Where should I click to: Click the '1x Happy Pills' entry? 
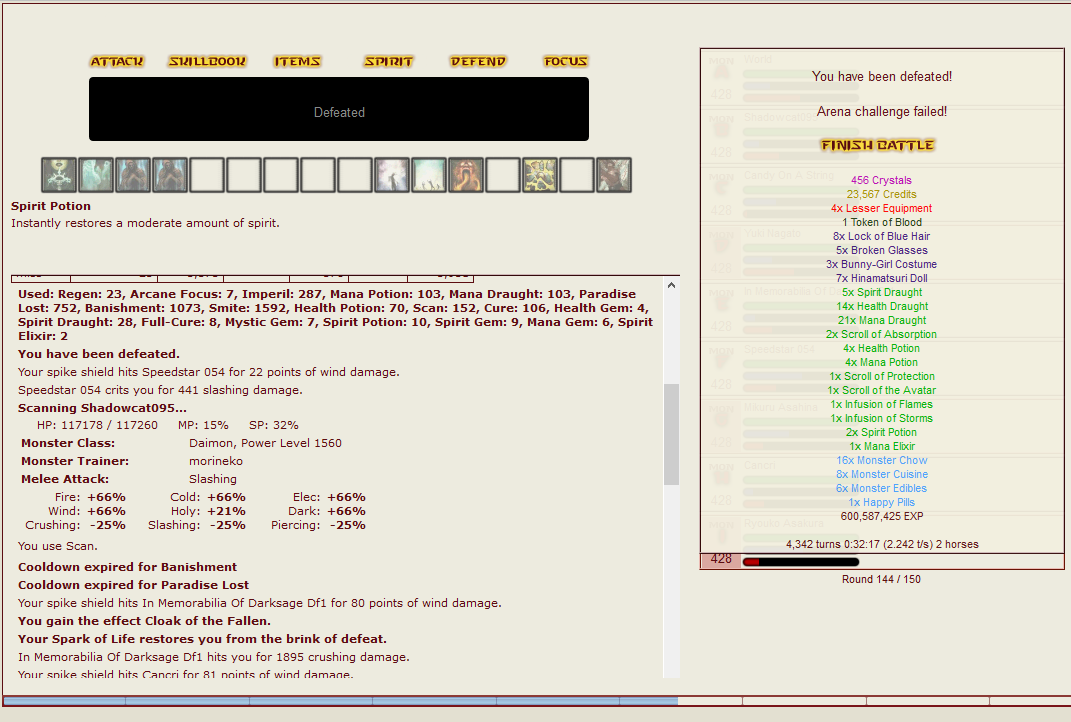(881, 503)
